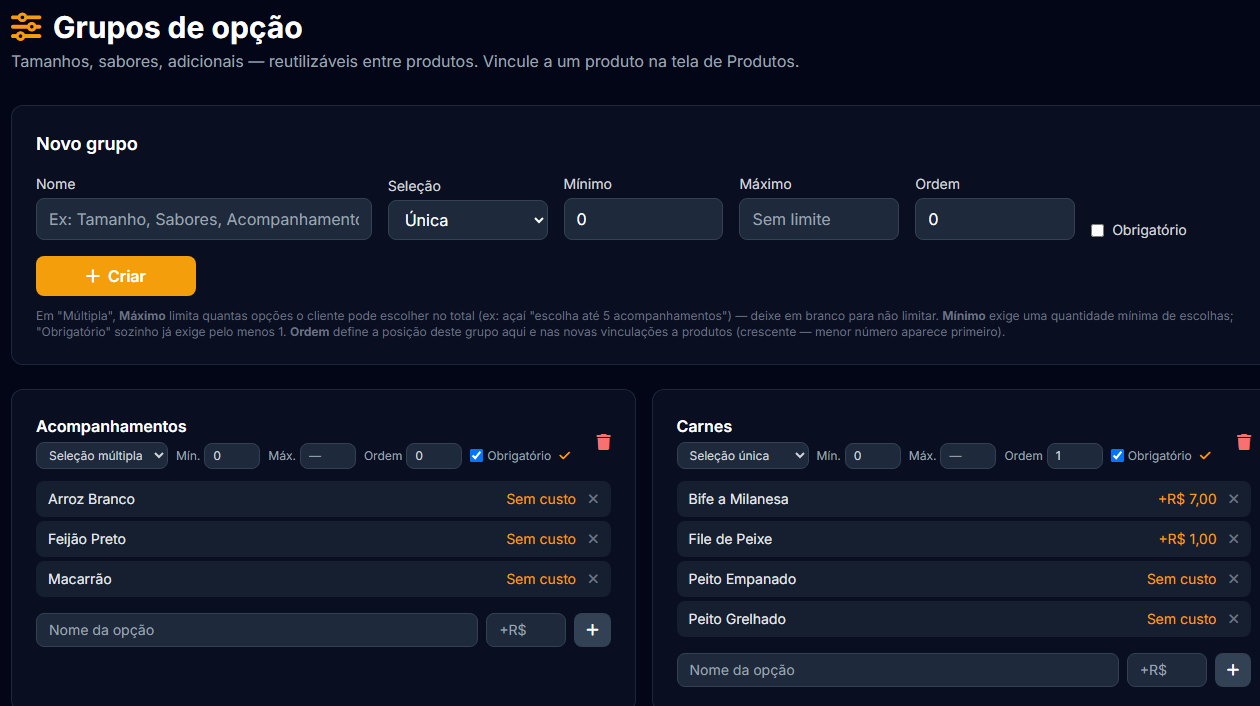Click the Grupos de opção page title
This screenshot has height=706, width=1260.
pyautogui.click(x=178, y=28)
